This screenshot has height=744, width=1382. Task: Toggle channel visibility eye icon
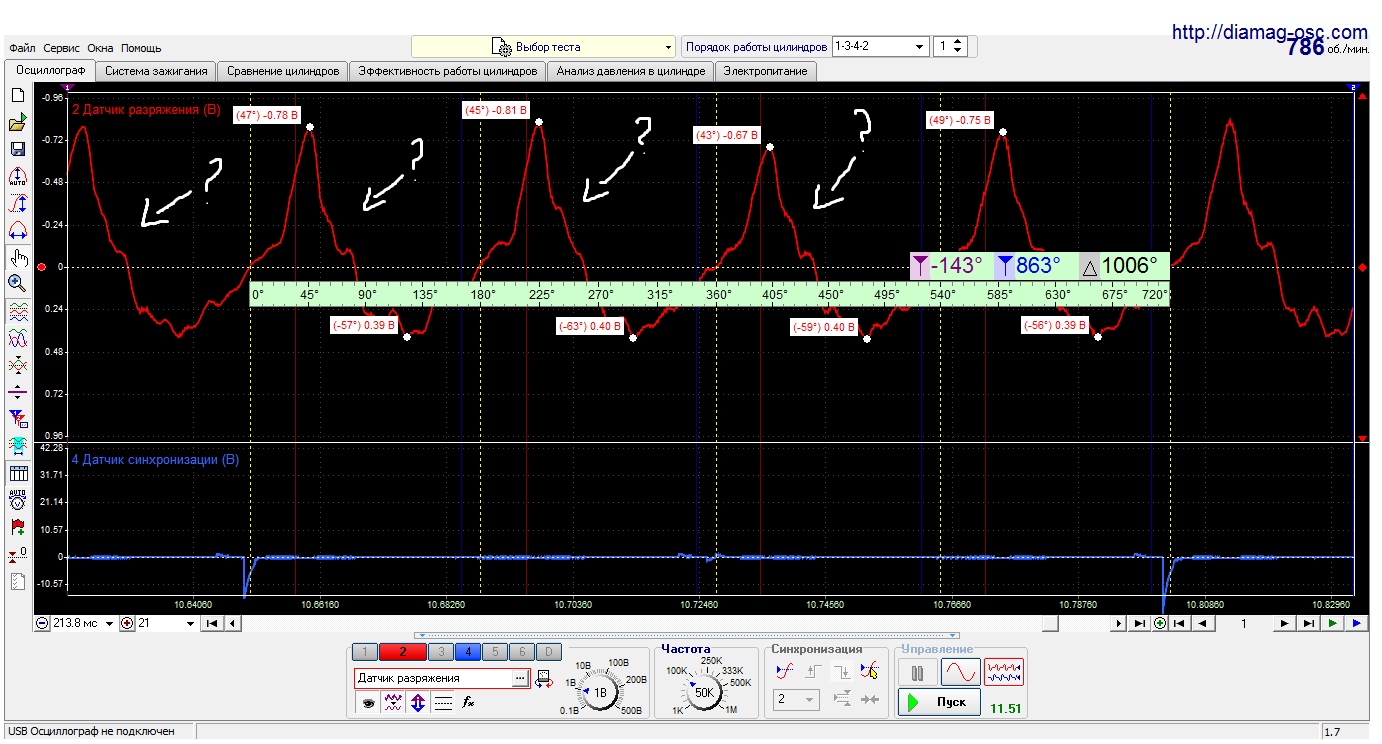(x=368, y=703)
